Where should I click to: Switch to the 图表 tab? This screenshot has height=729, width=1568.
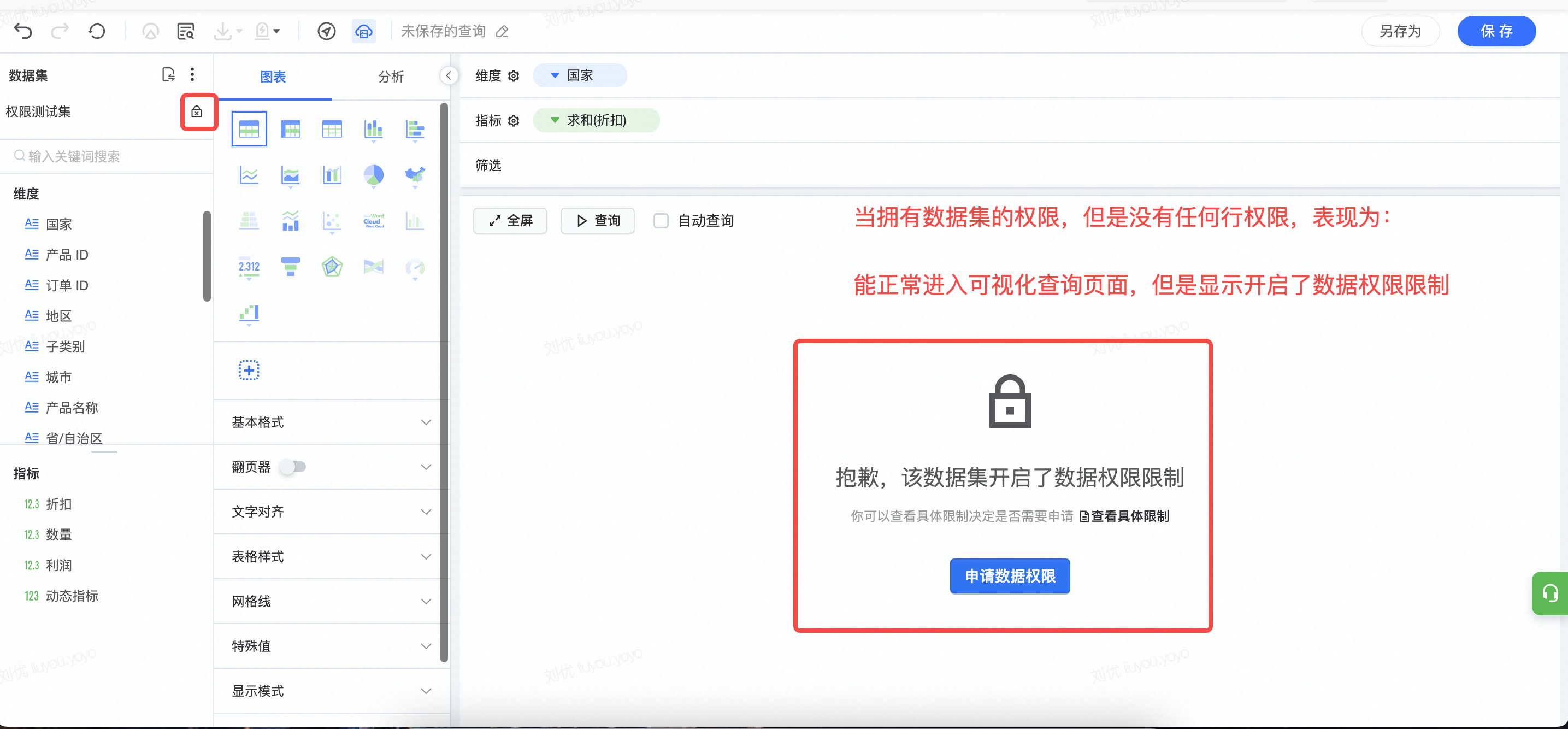[x=273, y=77]
